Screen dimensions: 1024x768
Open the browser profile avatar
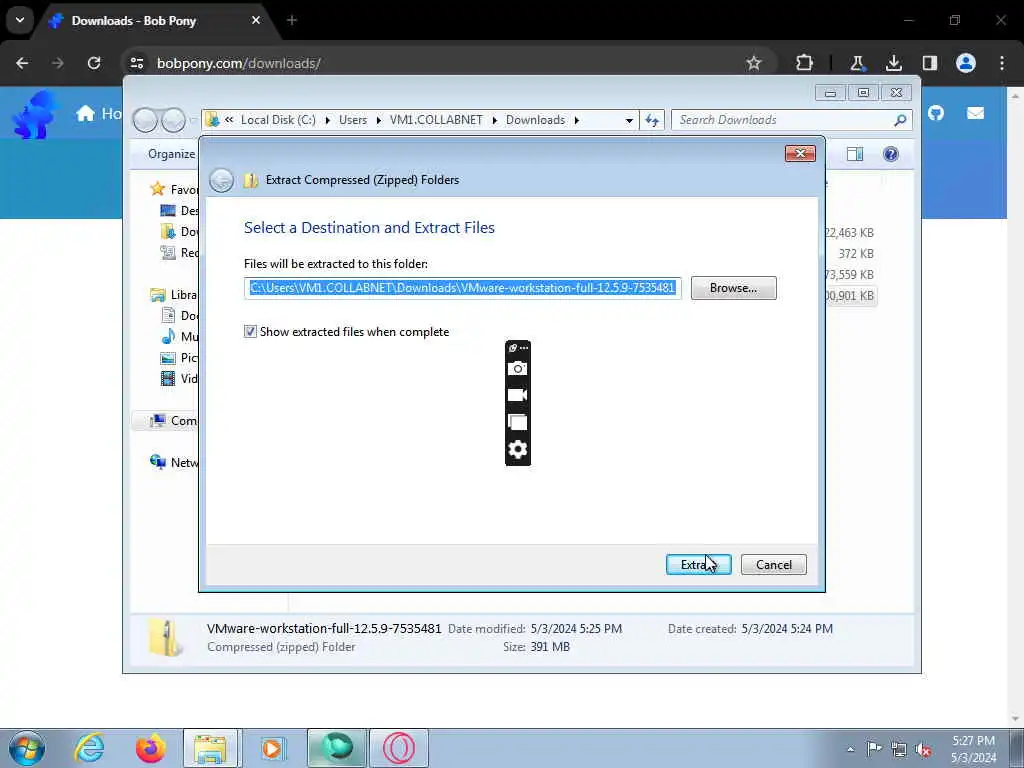tap(966, 63)
